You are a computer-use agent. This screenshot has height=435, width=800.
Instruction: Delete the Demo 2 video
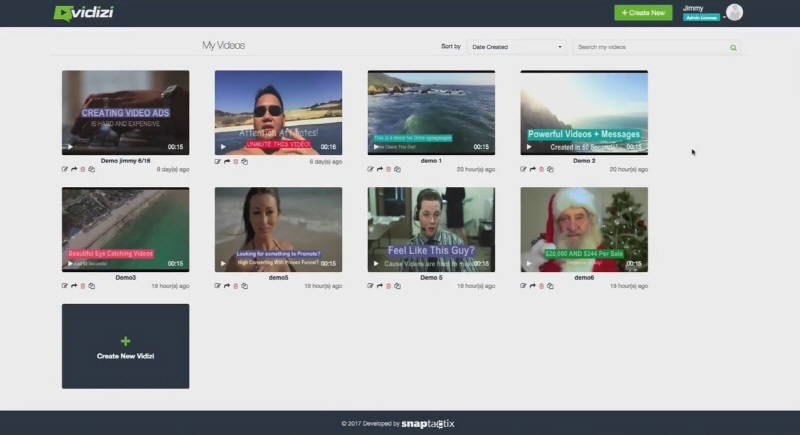541,169
